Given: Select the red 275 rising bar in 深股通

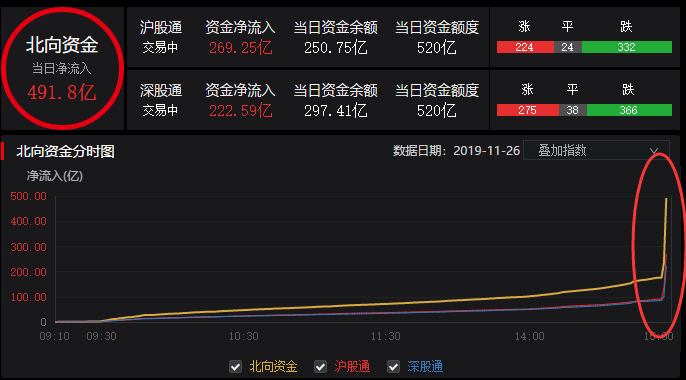Looking at the screenshot, I should pyautogui.click(x=528, y=110).
